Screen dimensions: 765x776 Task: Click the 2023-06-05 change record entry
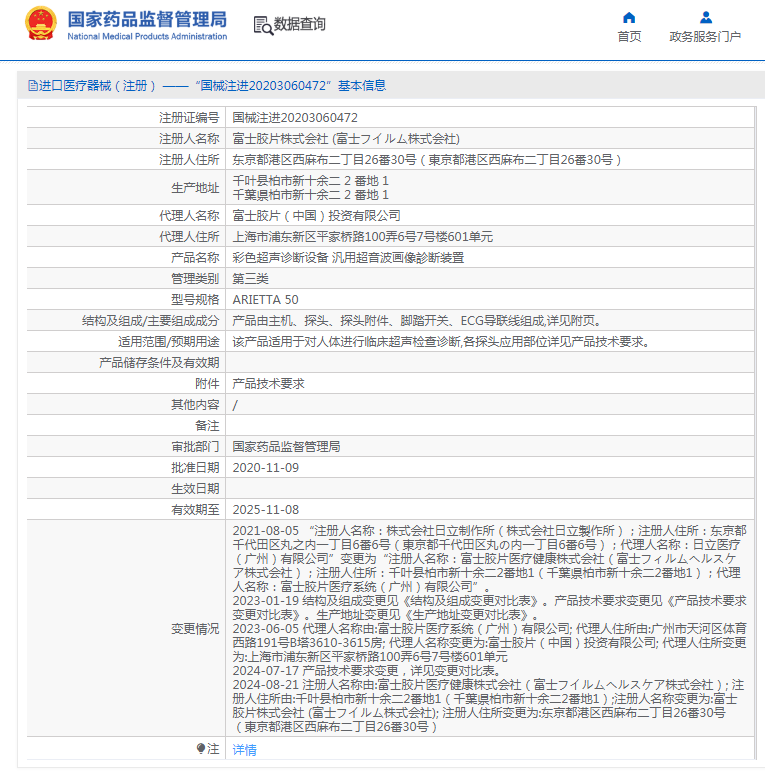click(x=489, y=642)
